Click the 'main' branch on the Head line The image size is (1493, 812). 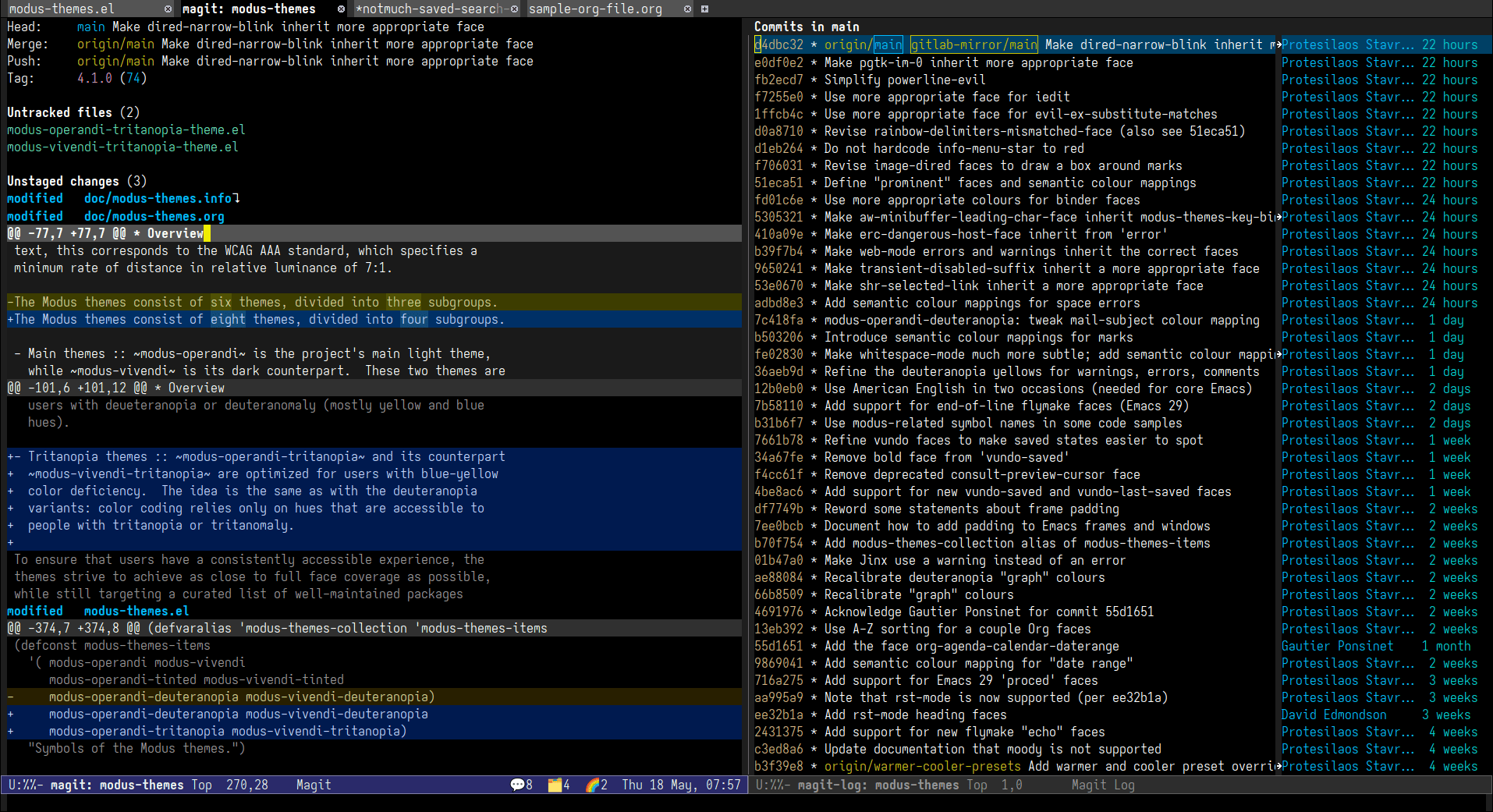click(x=90, y=27)
